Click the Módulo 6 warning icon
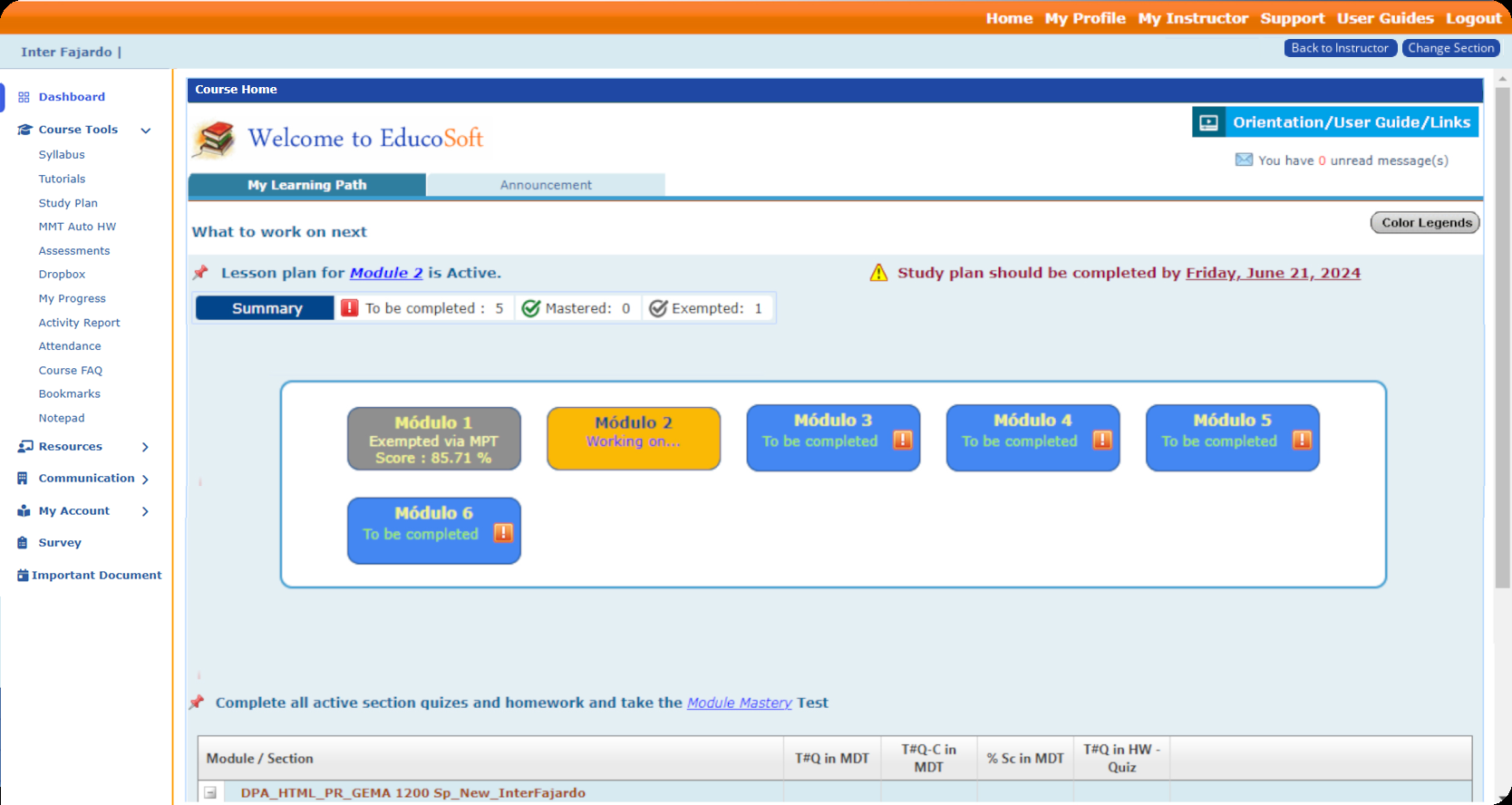The width and height of the screenshot is (1512, 805). [x=503, y=533]
